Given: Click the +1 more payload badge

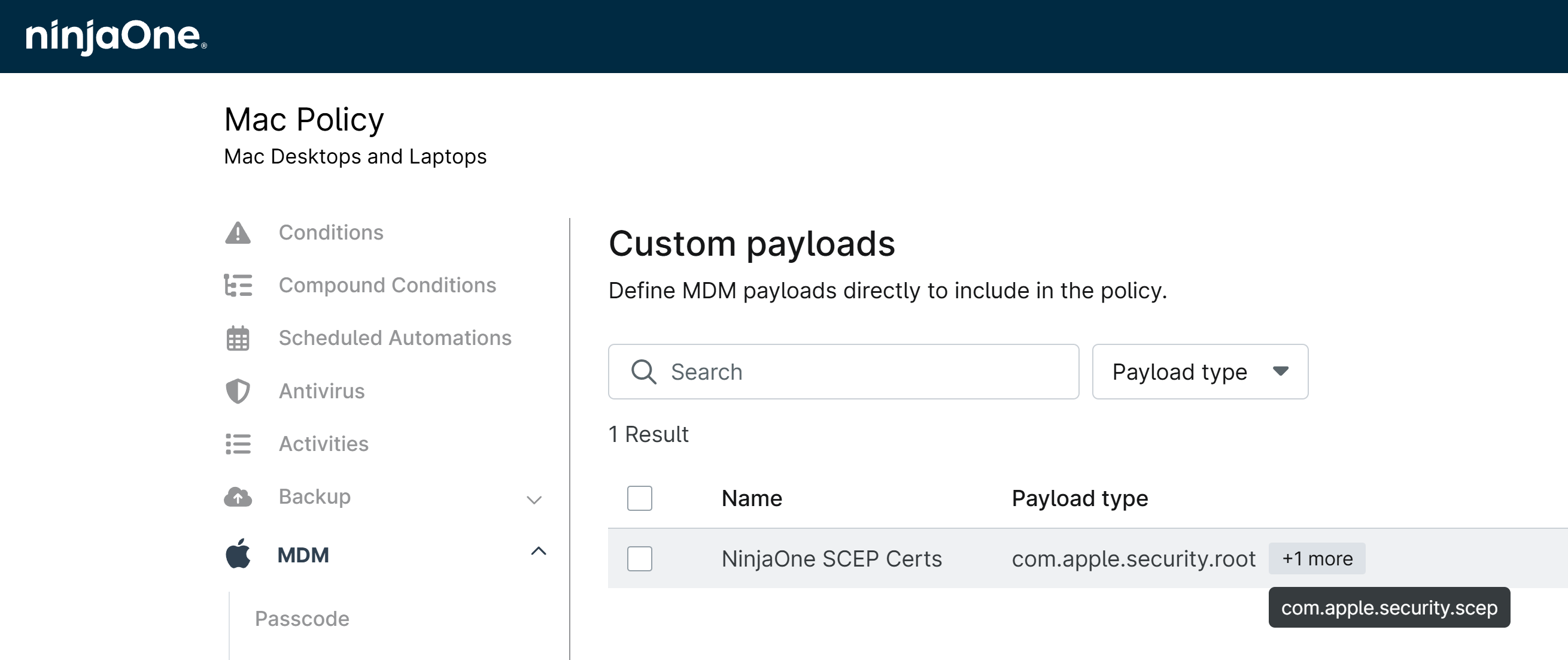Looking at the screenshot, I should tap(1317, 558).
